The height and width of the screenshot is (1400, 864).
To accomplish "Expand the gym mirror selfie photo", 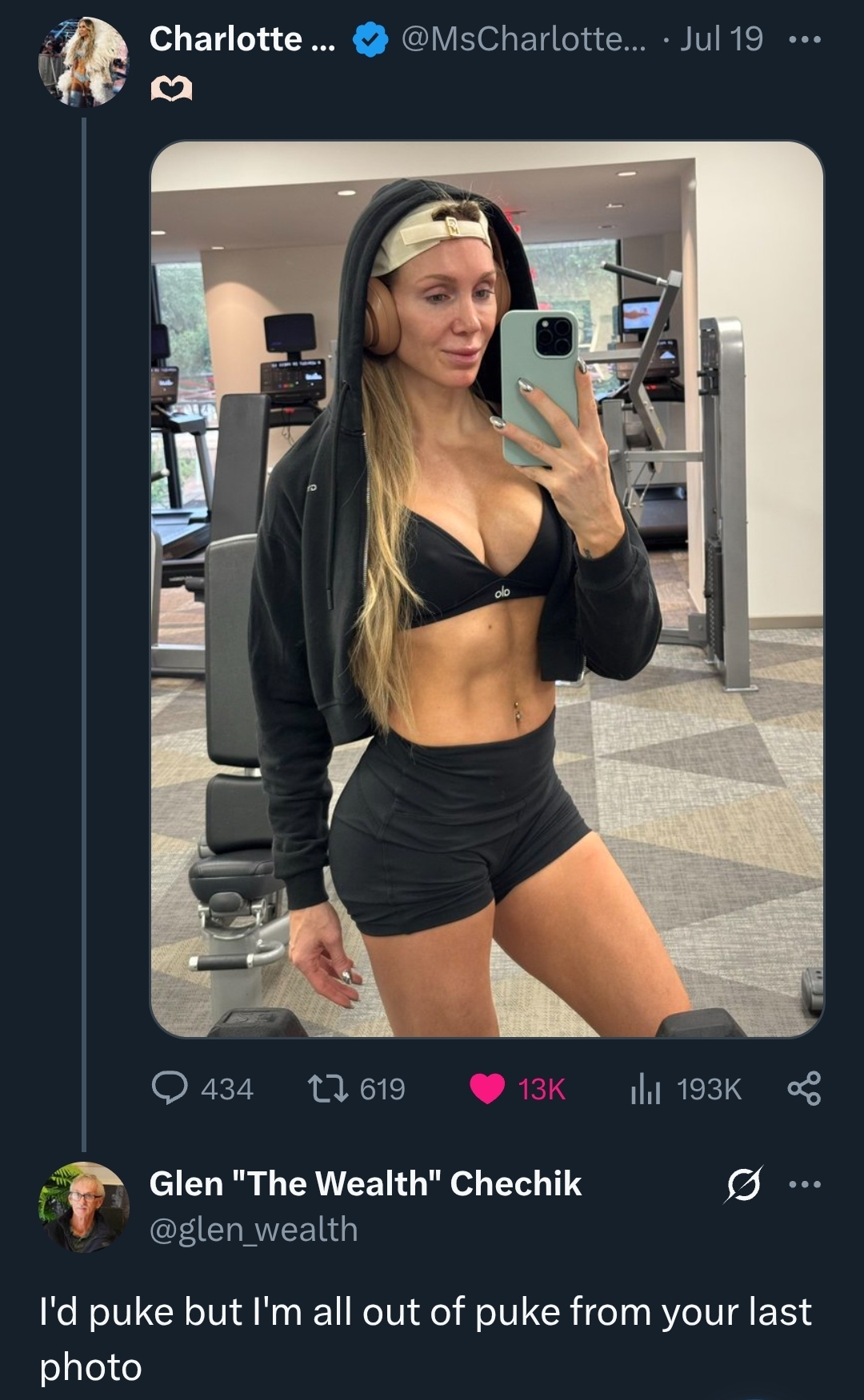I will (486, 588).
